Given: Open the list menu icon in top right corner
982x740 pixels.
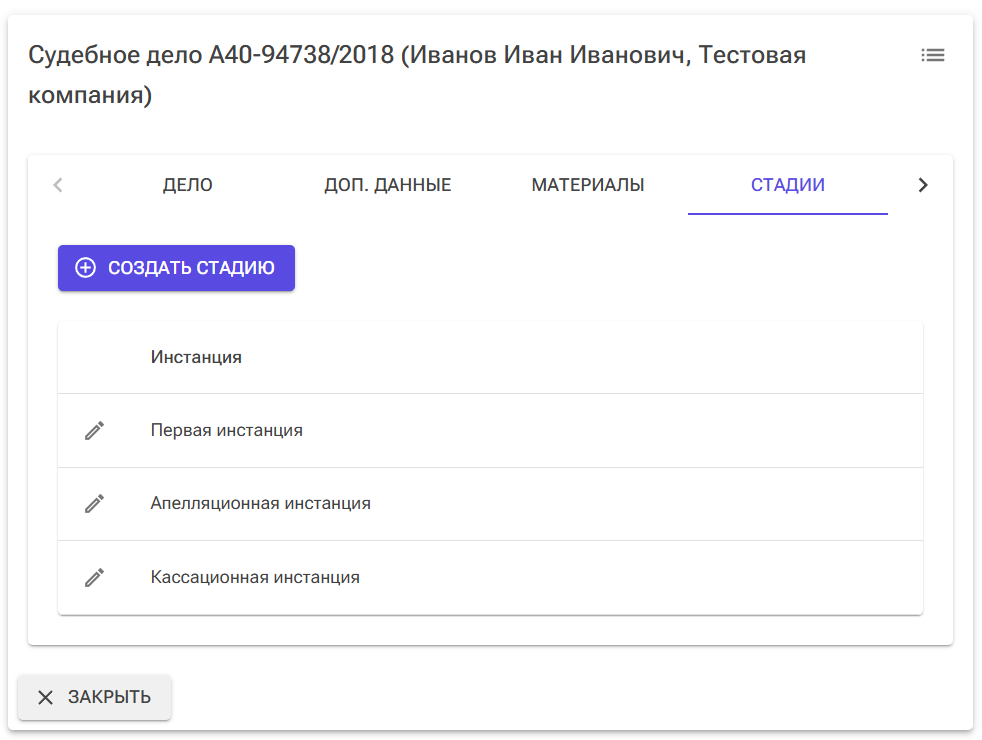Looking at the screenshot, I should pyautogui.click(x=932, y=55).
